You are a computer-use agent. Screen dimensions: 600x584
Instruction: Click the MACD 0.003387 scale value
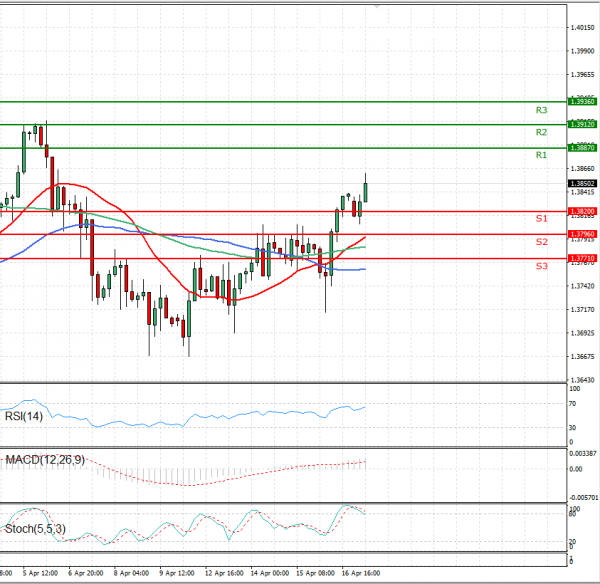(x=583, y=453)
